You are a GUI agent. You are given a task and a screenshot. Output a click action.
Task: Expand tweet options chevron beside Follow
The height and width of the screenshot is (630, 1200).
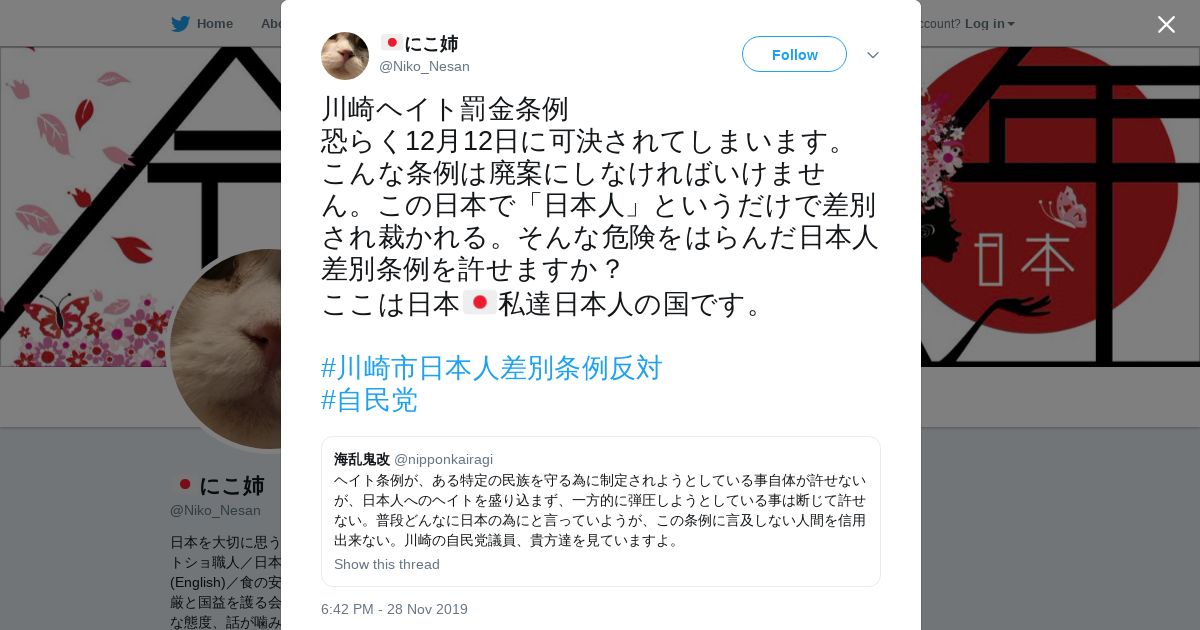873,55
